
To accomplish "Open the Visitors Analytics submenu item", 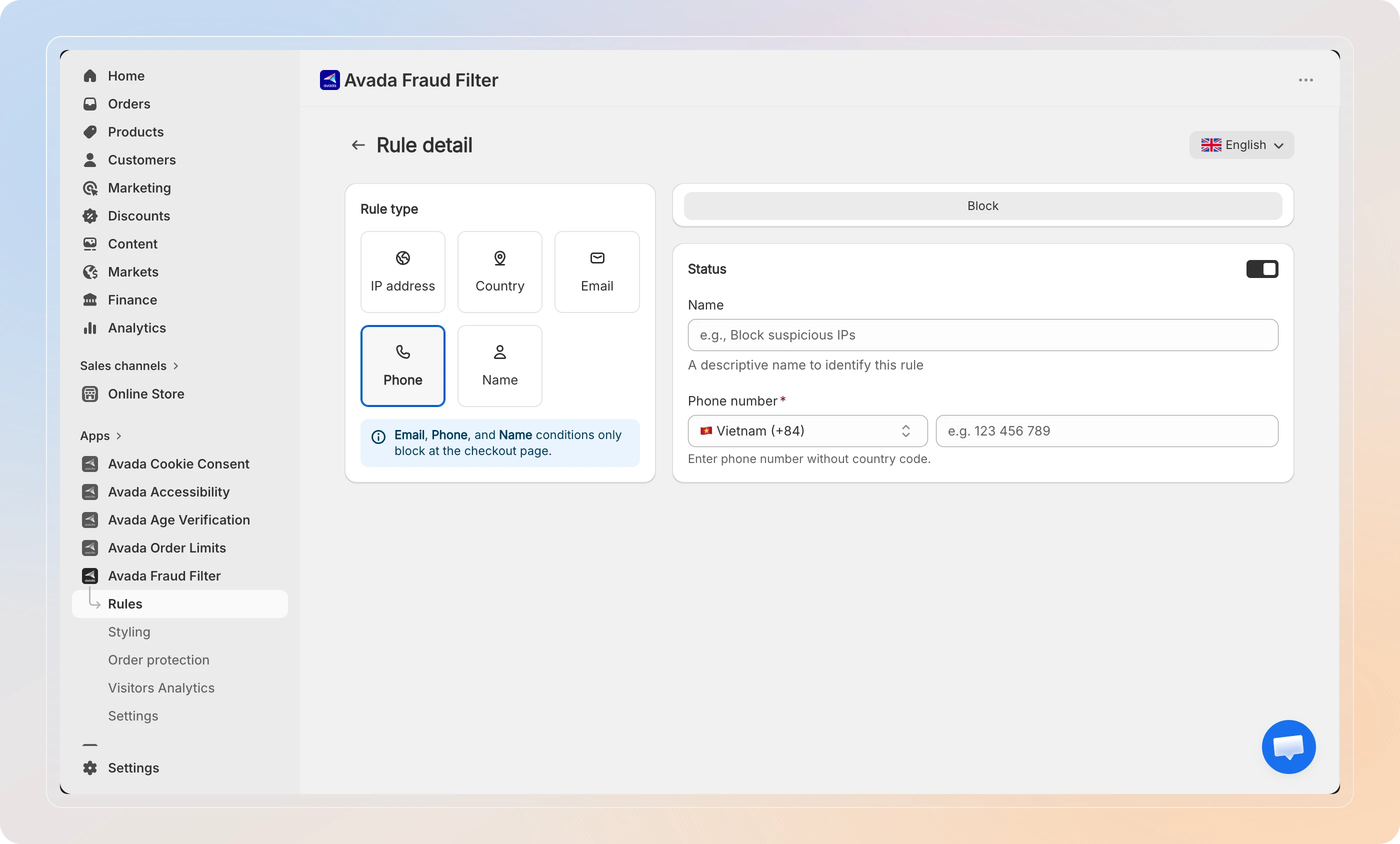I will coord(161,687).
